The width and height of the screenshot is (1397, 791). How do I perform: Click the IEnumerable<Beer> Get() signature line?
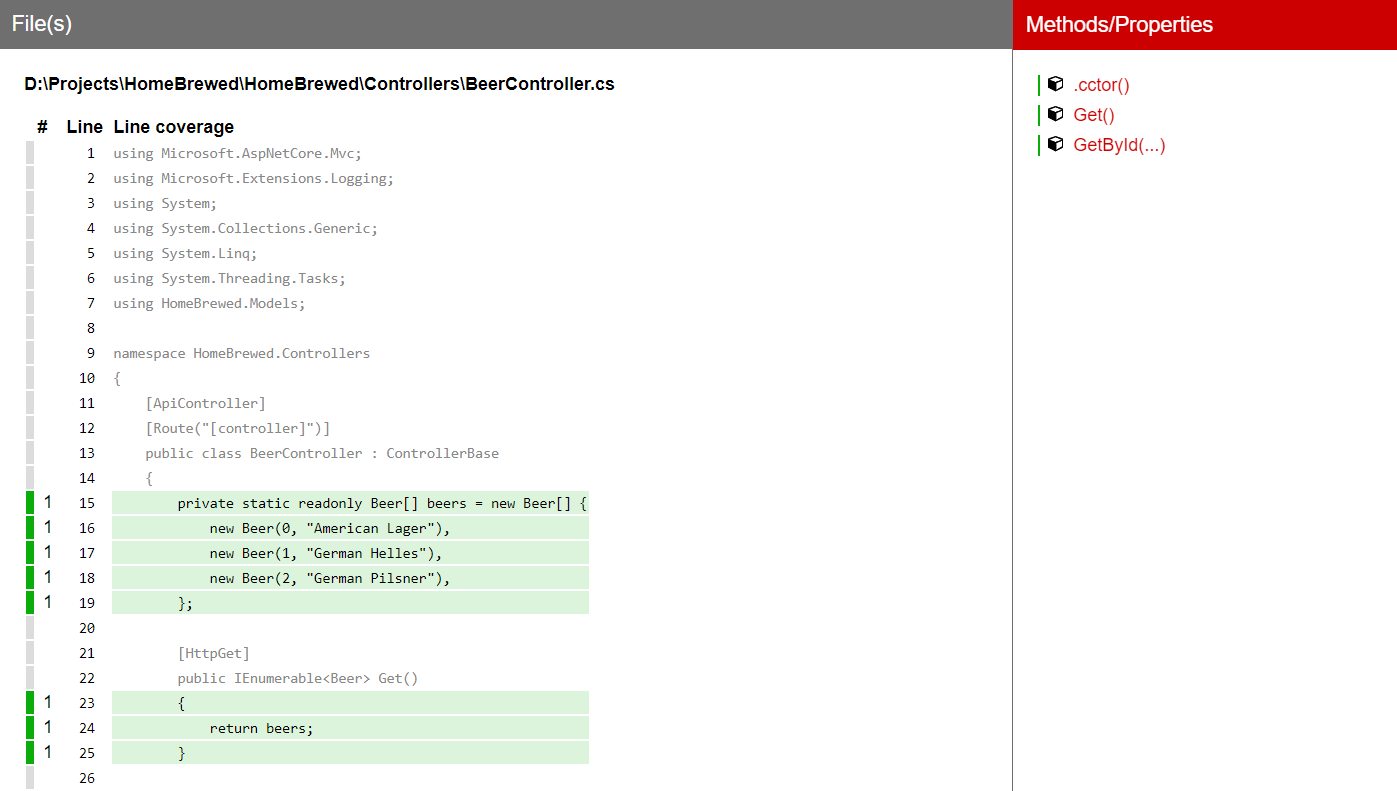[x=298, y=678]
